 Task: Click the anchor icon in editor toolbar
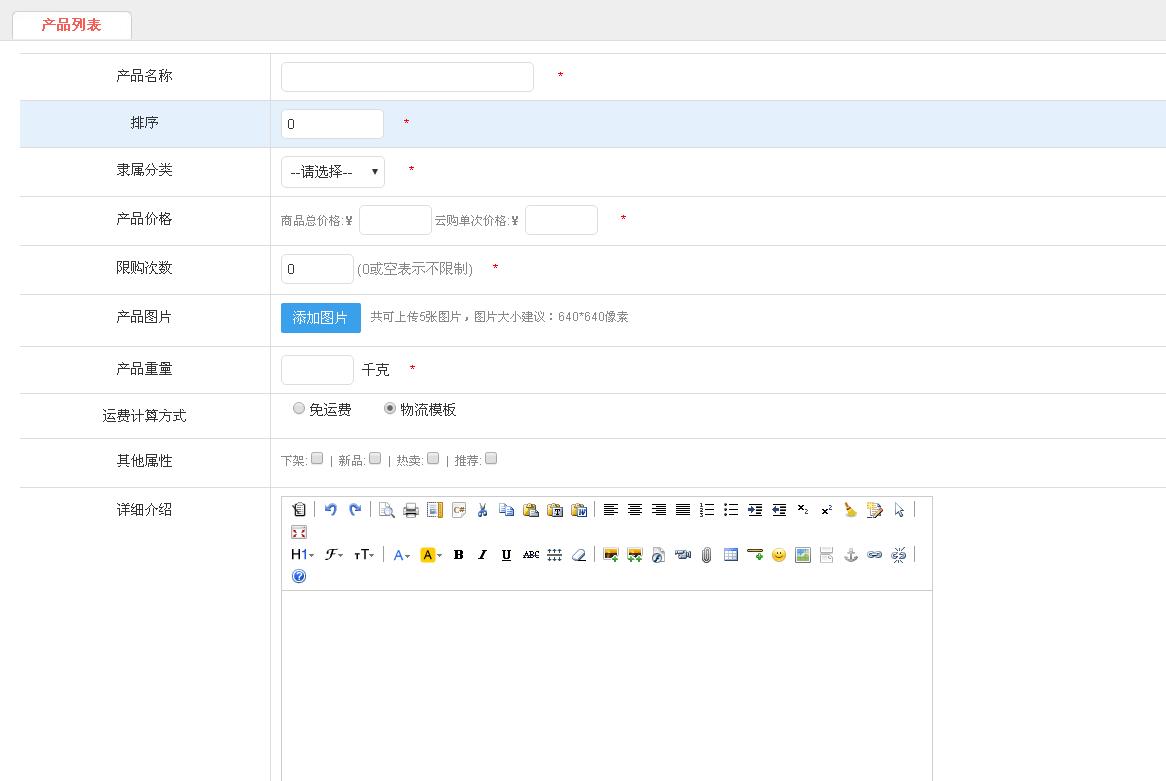click(x=851, y=555)
